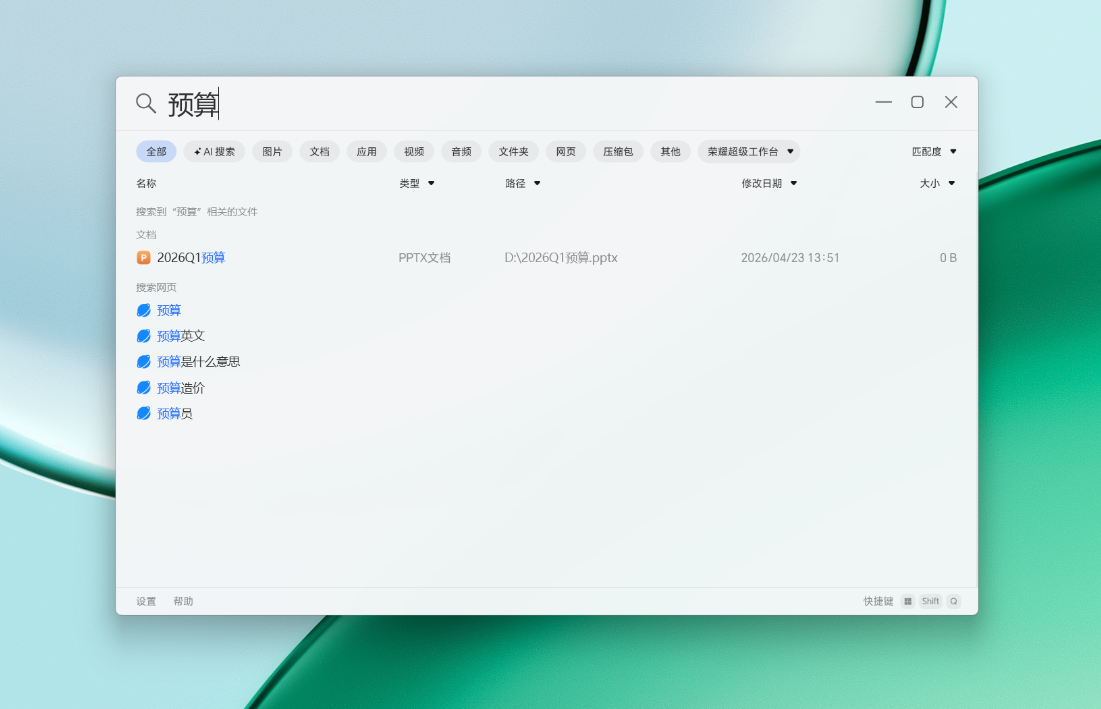Select the 压缩包 filter tab
1101x709 pixels.
coord(618,152)
